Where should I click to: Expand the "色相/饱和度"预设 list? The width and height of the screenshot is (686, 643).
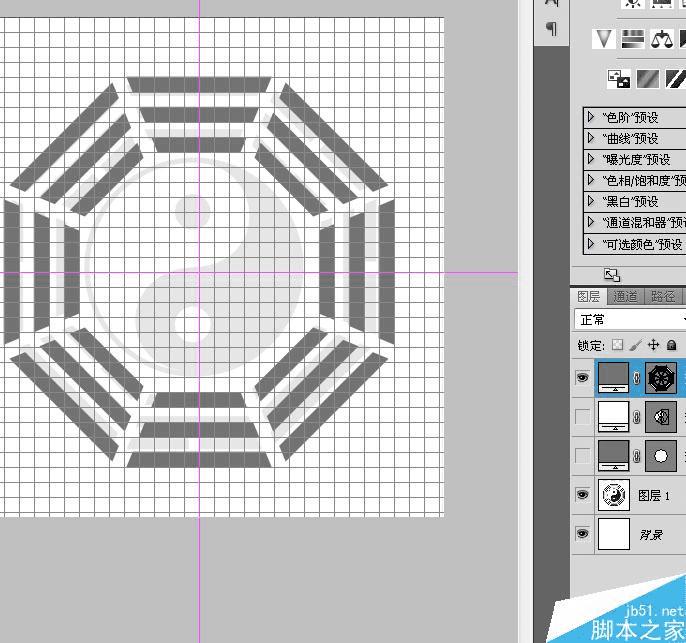click(591, 180)
